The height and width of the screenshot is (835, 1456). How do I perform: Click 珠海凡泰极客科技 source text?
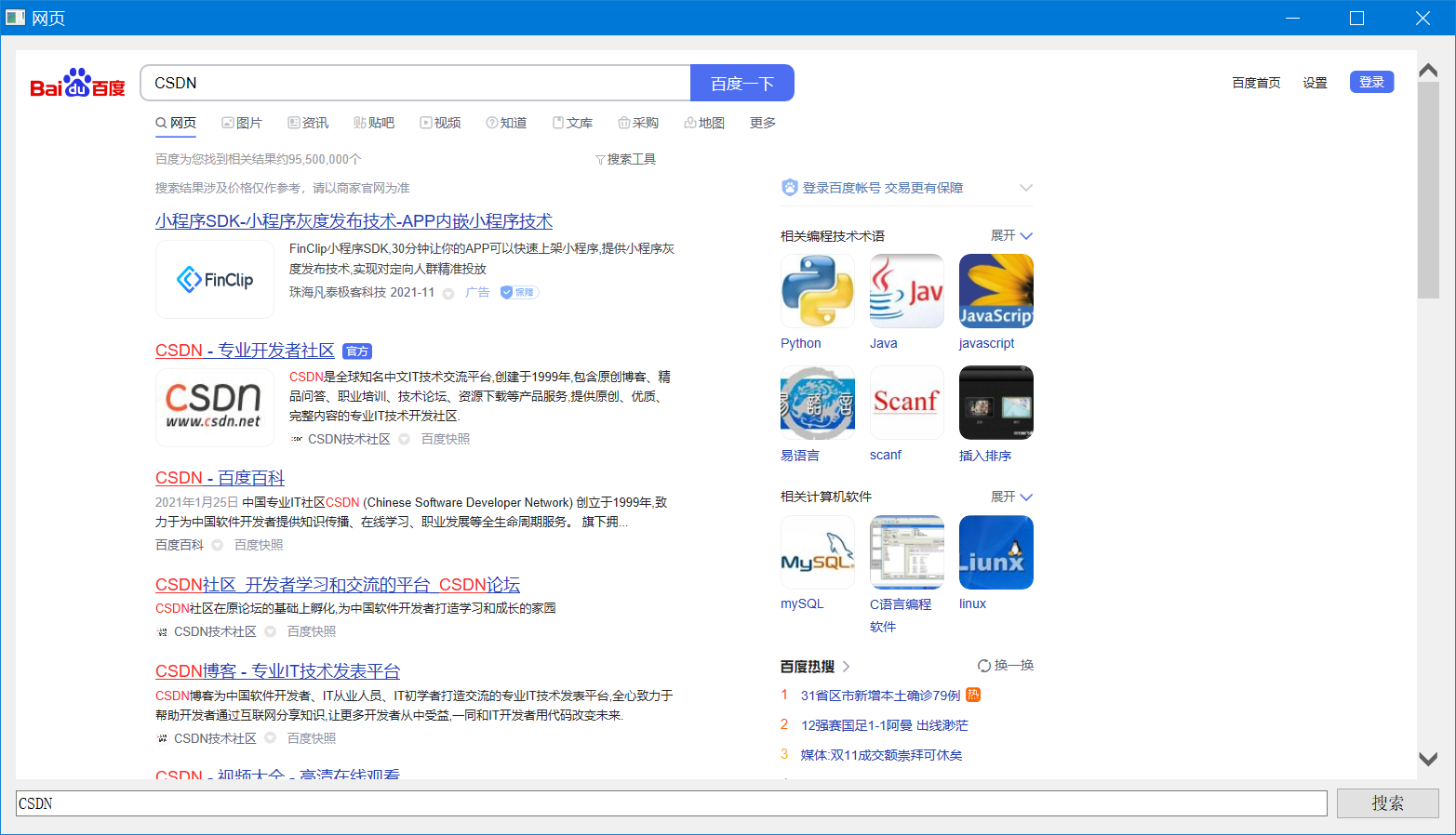pos(338,292)
